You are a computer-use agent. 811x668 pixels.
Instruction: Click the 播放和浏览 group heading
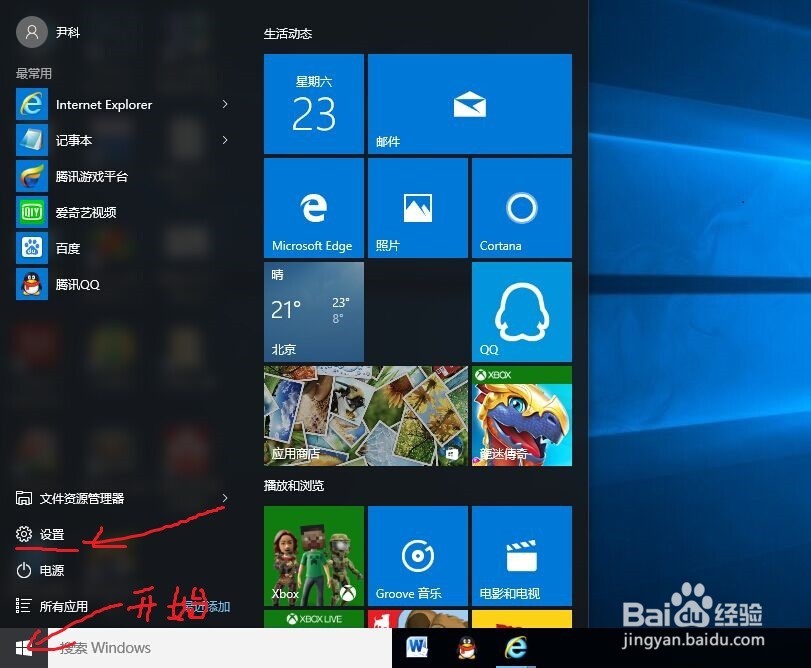coord(294,485)
